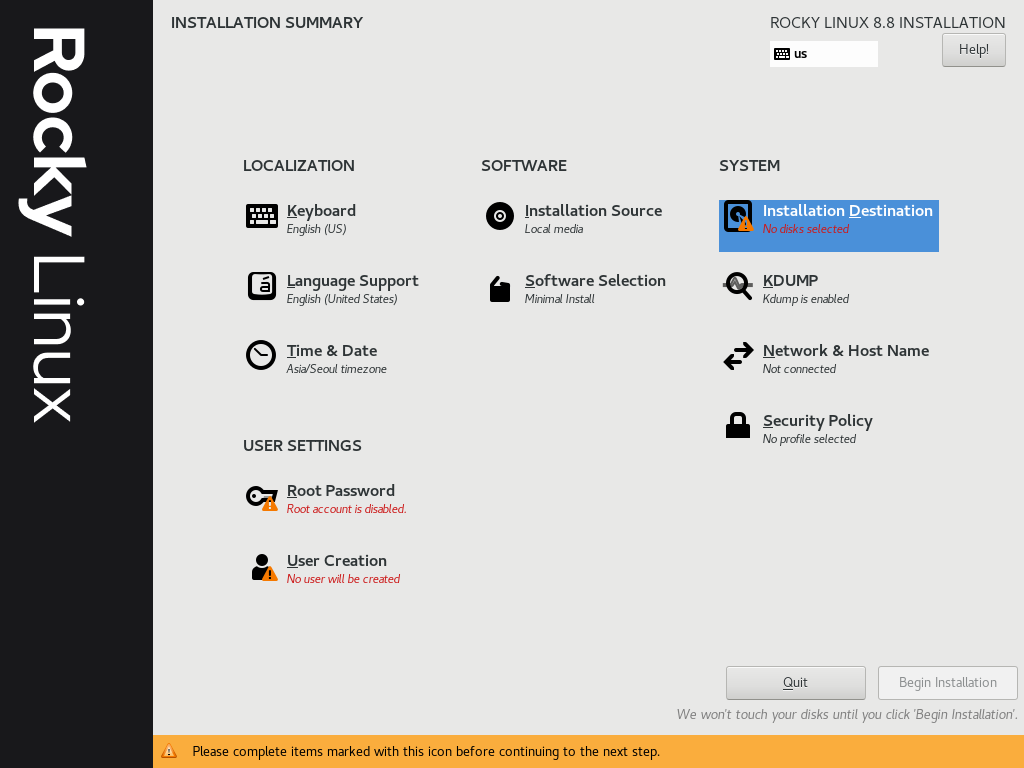Click the 'us' keyboard layout field
The image size is (1024, 768).
click(824, 54)
